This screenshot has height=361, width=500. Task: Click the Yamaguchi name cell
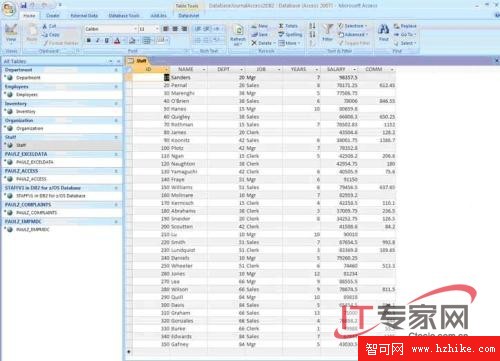pyautogui.click(x=189, y=171)
